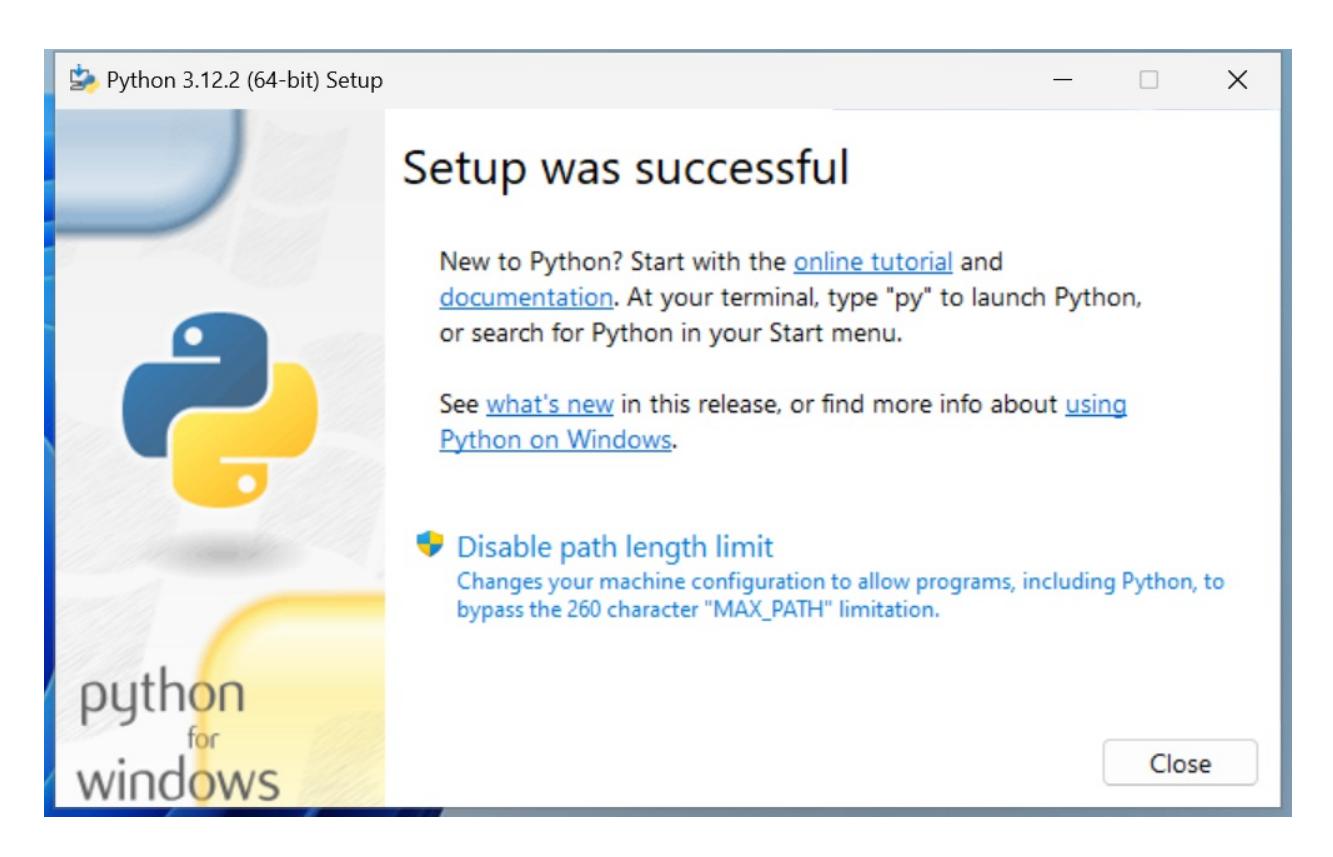Open the online tutorial link

point(872,263)
